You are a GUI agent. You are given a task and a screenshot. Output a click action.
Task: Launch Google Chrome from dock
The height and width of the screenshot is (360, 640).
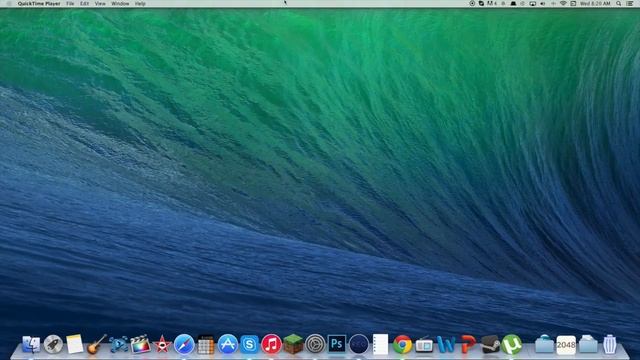tap(402, 344)
